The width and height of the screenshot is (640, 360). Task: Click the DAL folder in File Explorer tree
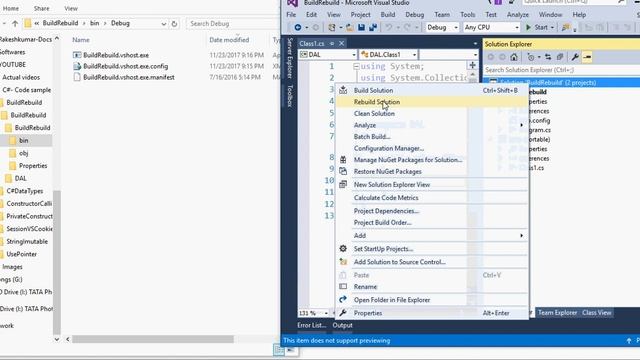tap(20, 178)
